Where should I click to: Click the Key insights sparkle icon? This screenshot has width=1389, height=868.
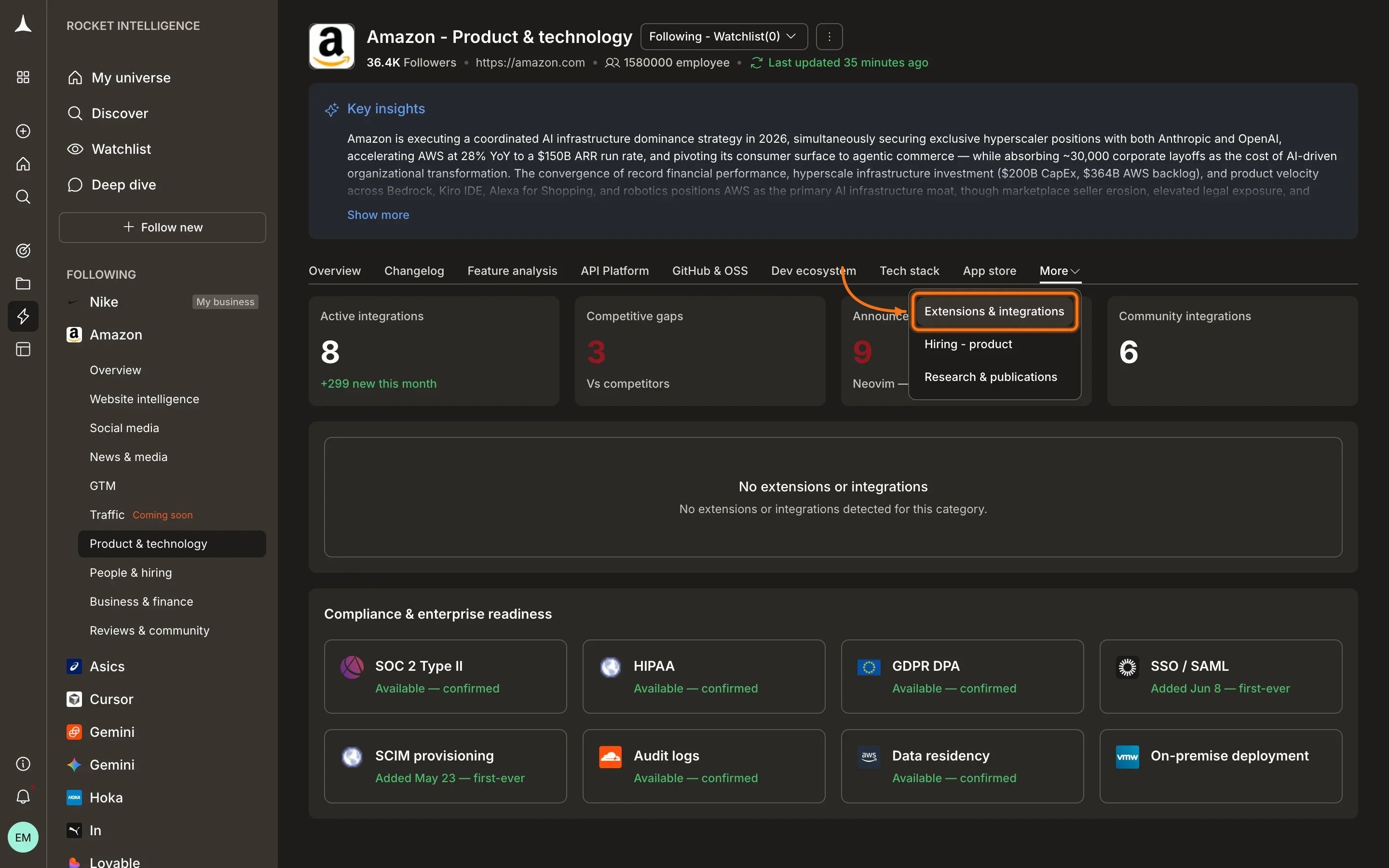point(332,109)
